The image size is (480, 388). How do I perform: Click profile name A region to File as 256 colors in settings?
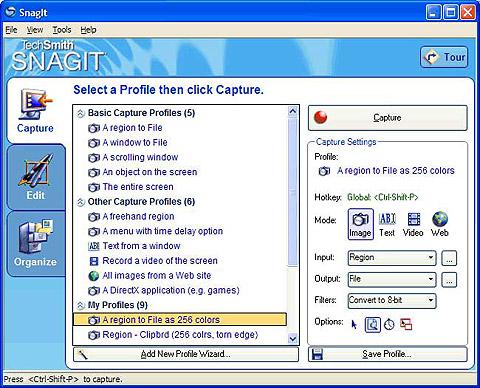coord(395,171)
